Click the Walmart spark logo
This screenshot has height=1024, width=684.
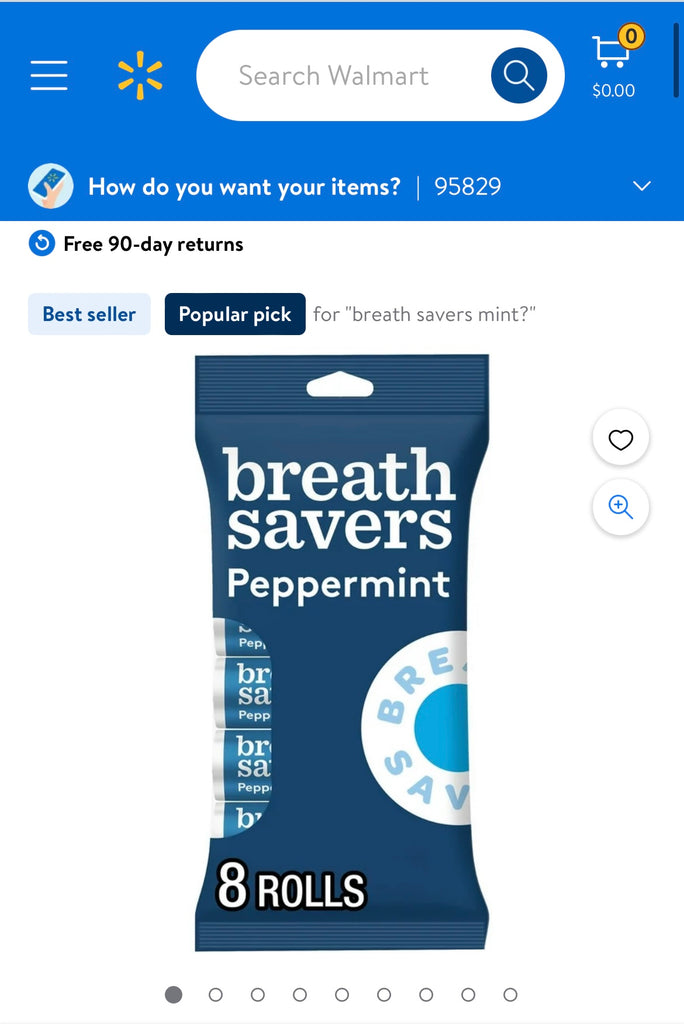140,75
